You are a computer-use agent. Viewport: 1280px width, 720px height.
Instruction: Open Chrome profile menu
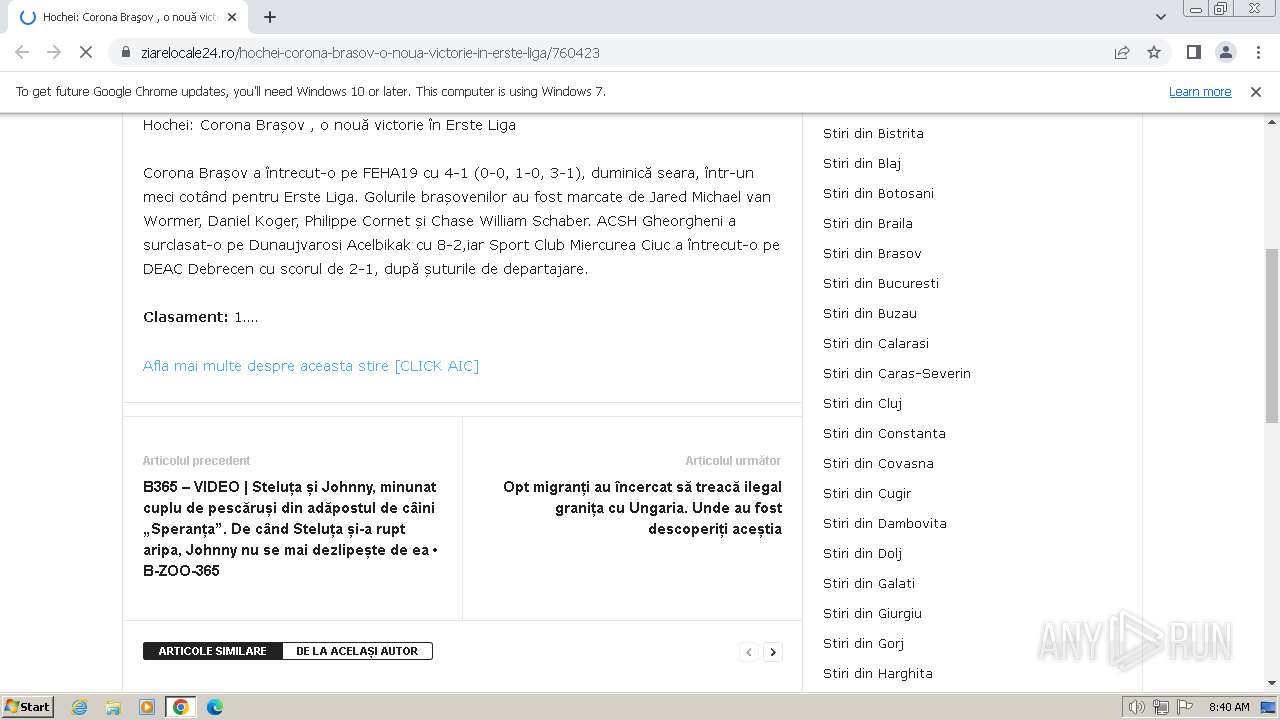1225,52
